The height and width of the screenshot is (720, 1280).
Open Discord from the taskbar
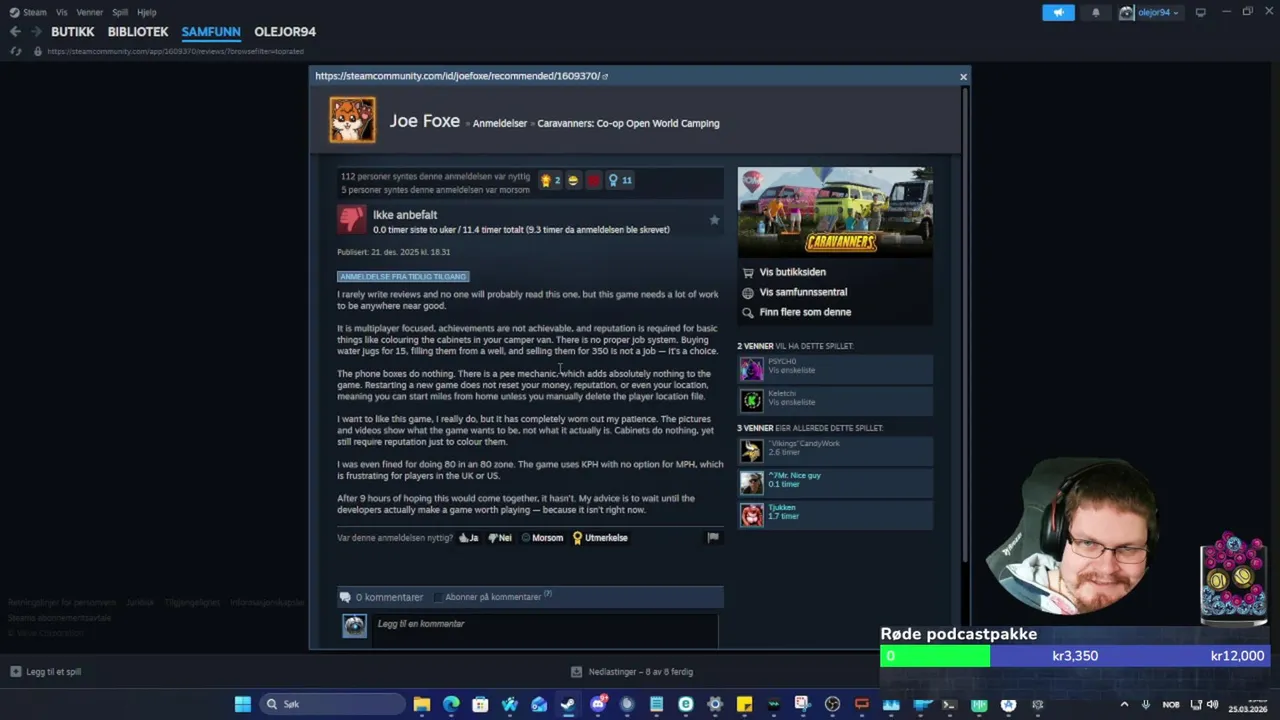click(598, 704)
